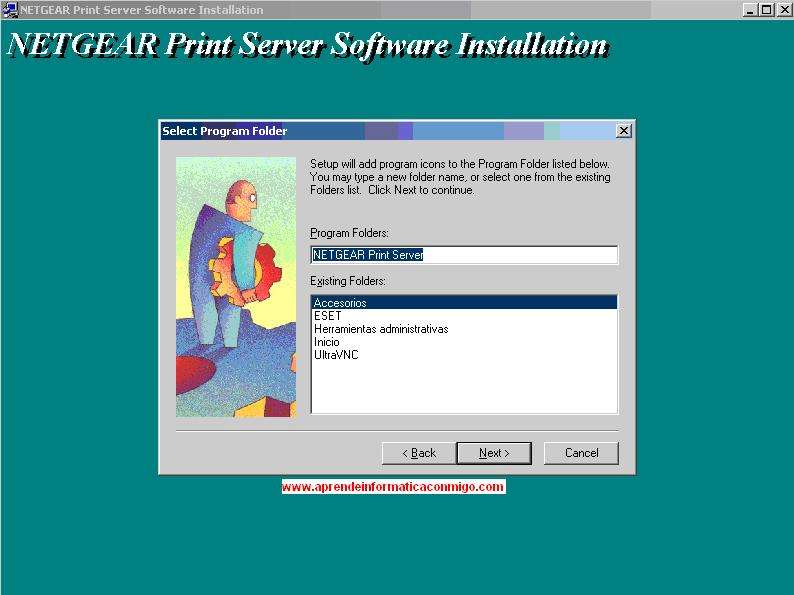The width and height of the screenshot is (794, 595).
Task: Choose Herramientas administrativas folder
Action: click(464, 329)
